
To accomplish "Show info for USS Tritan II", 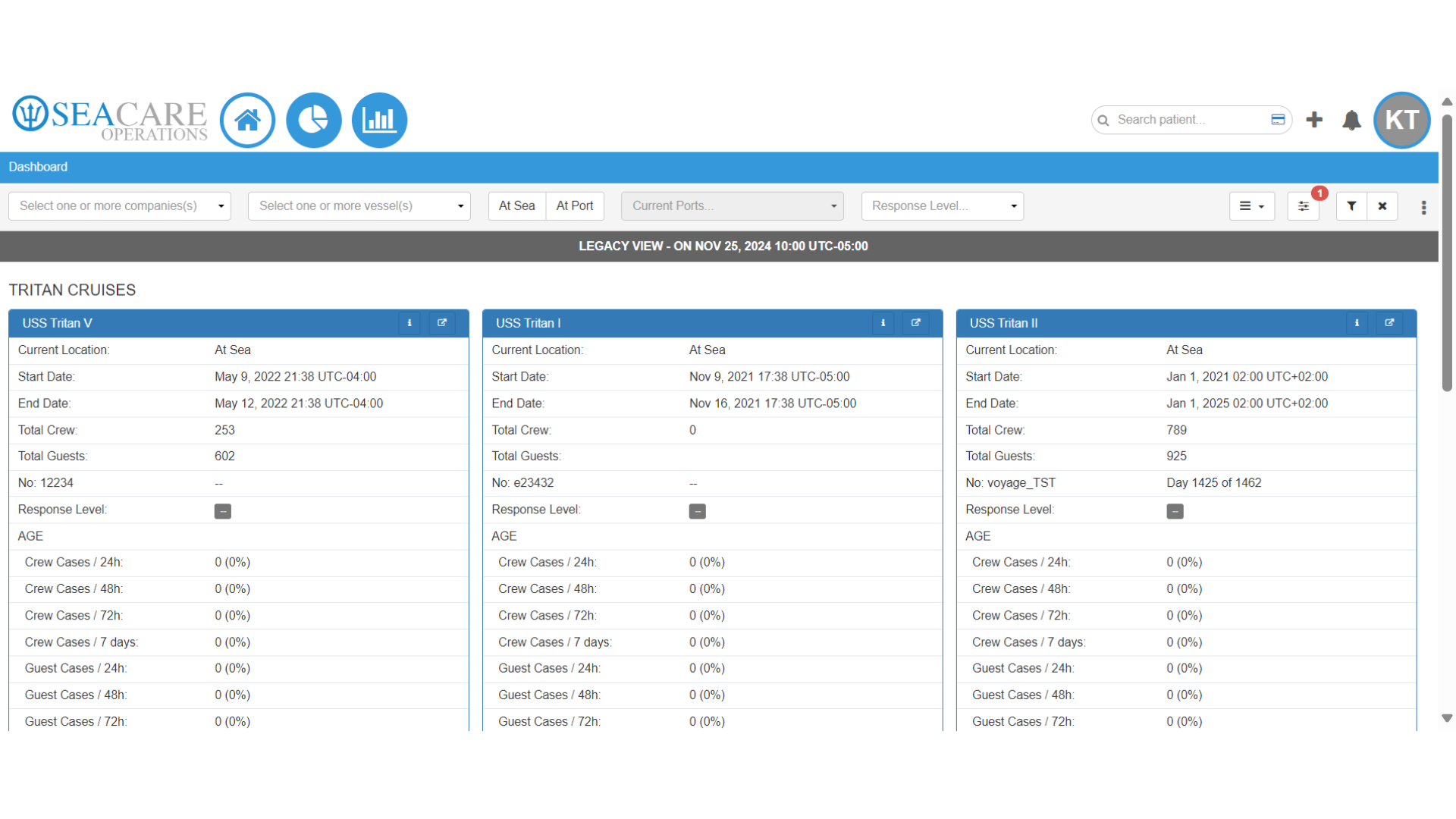I will click(x=1357, y=323).
